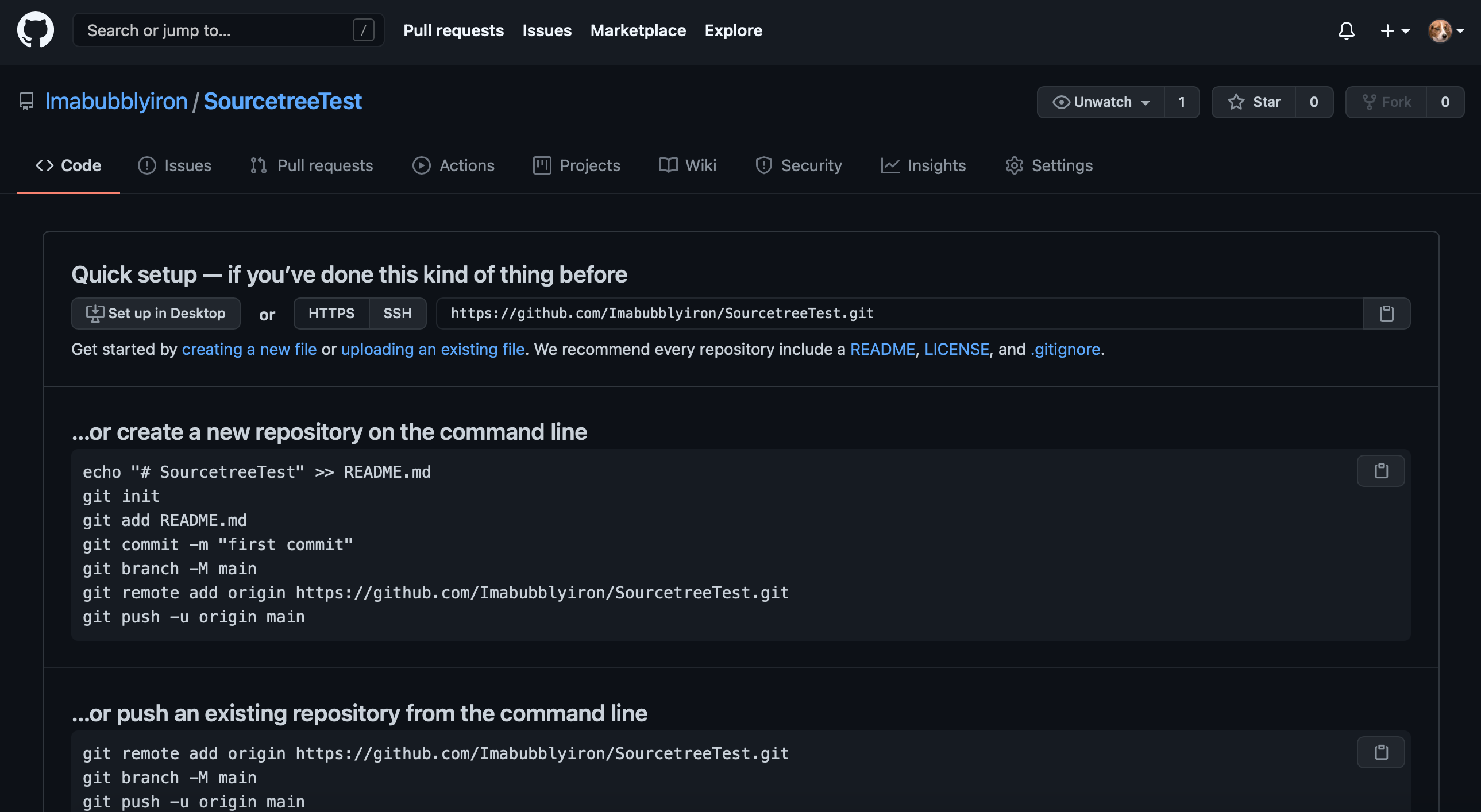Click the GitHub Octocat logo
Image resolution: width=1481 pixels, height=812 pixels.
pyautogui.click(x=36, y=30)
